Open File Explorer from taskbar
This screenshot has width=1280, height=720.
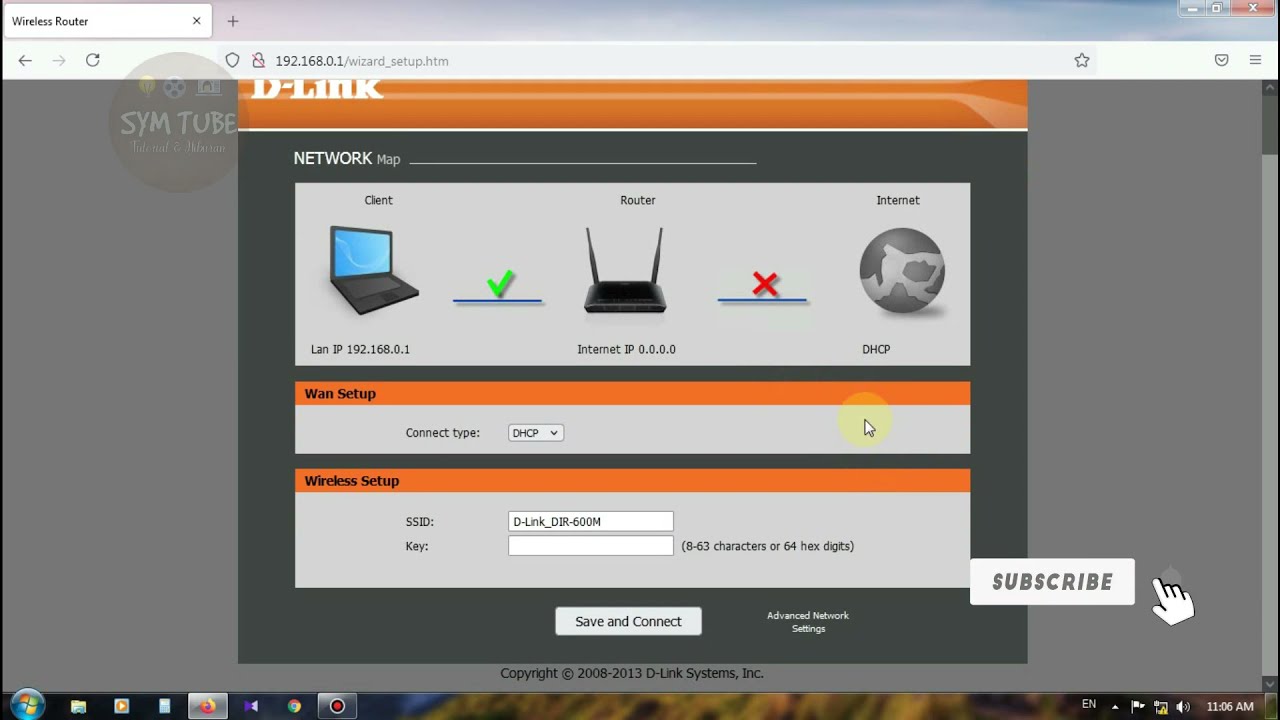coord(78,706)
